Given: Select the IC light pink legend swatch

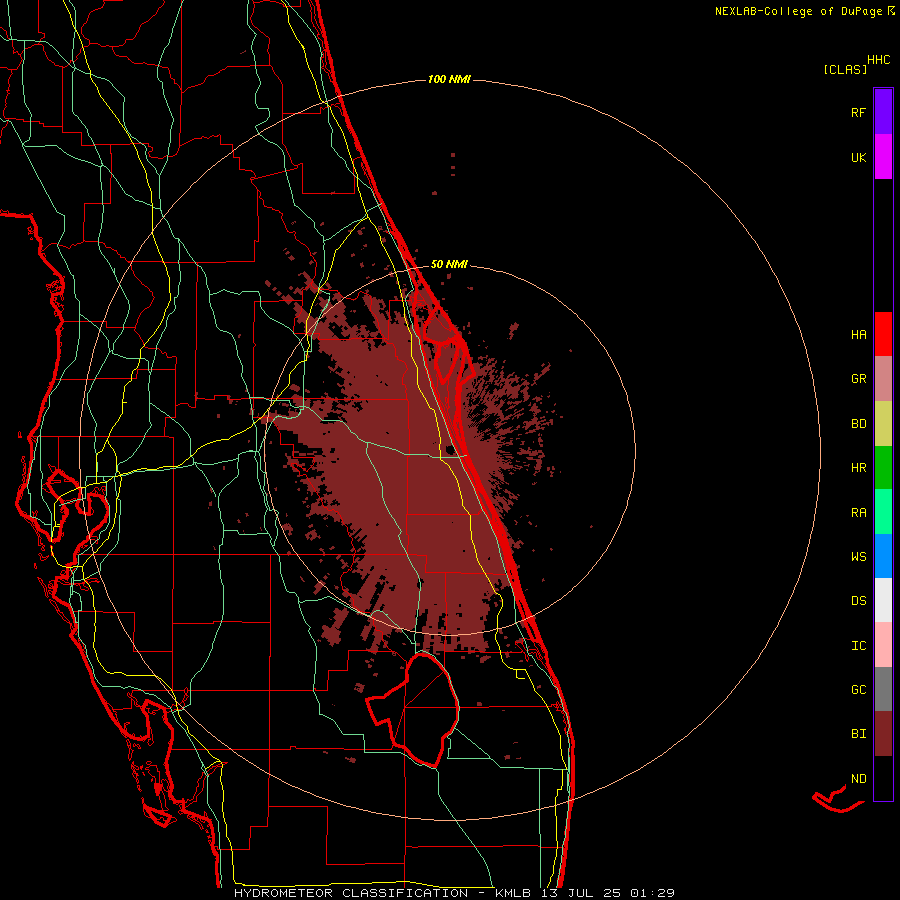Looking at the screenshot, I should point(883,645).
